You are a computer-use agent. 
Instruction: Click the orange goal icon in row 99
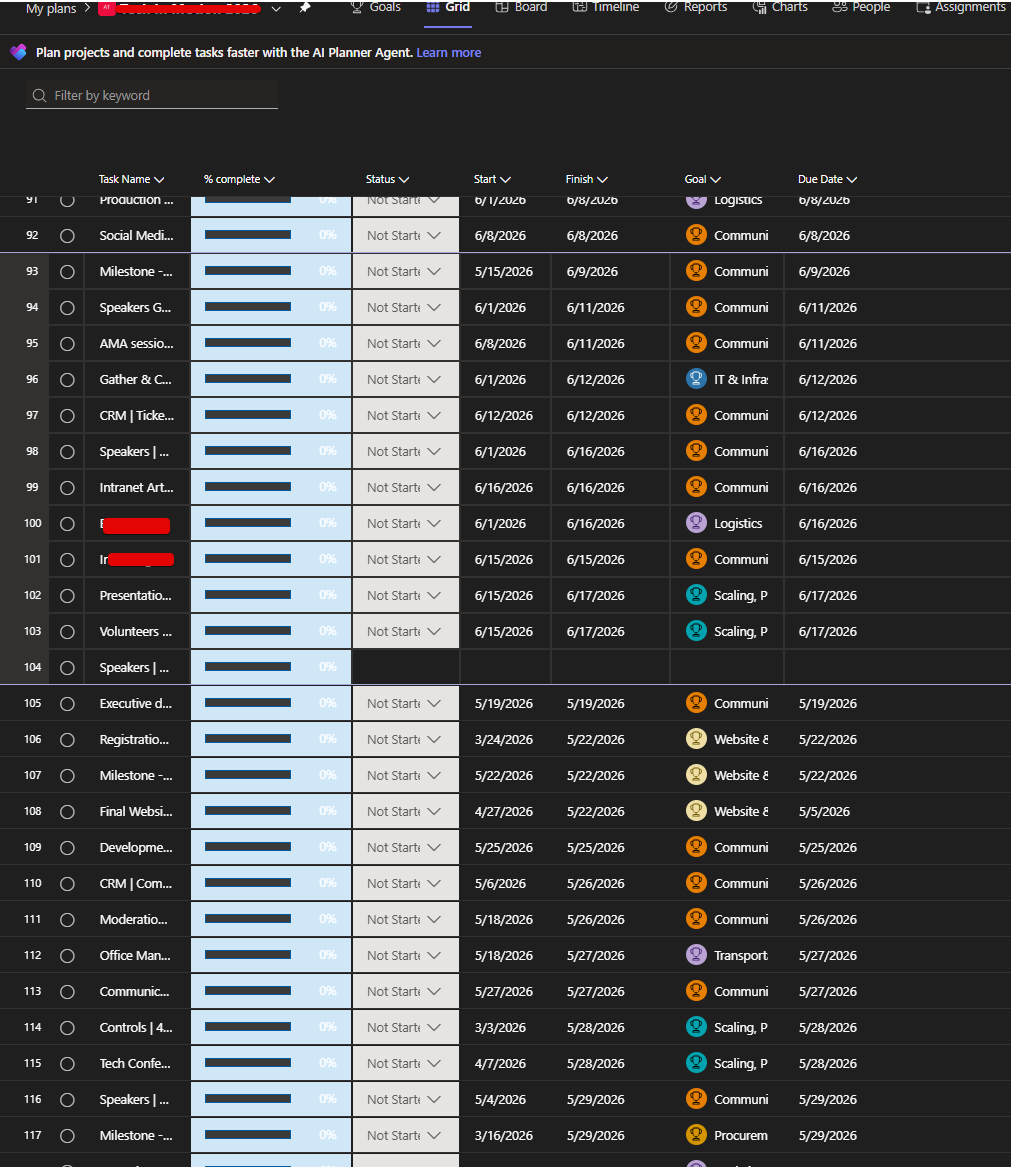pyautogui.click(x=696, y=487)
